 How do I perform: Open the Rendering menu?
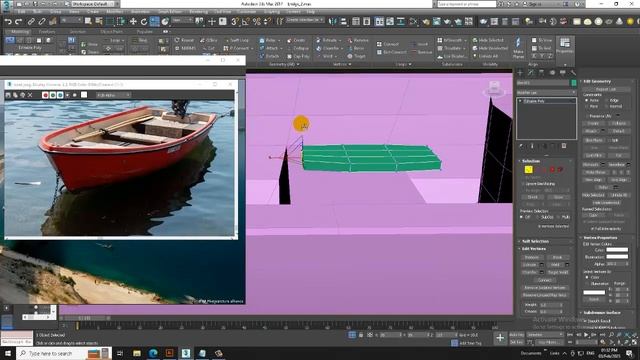[x=198, y=12]
